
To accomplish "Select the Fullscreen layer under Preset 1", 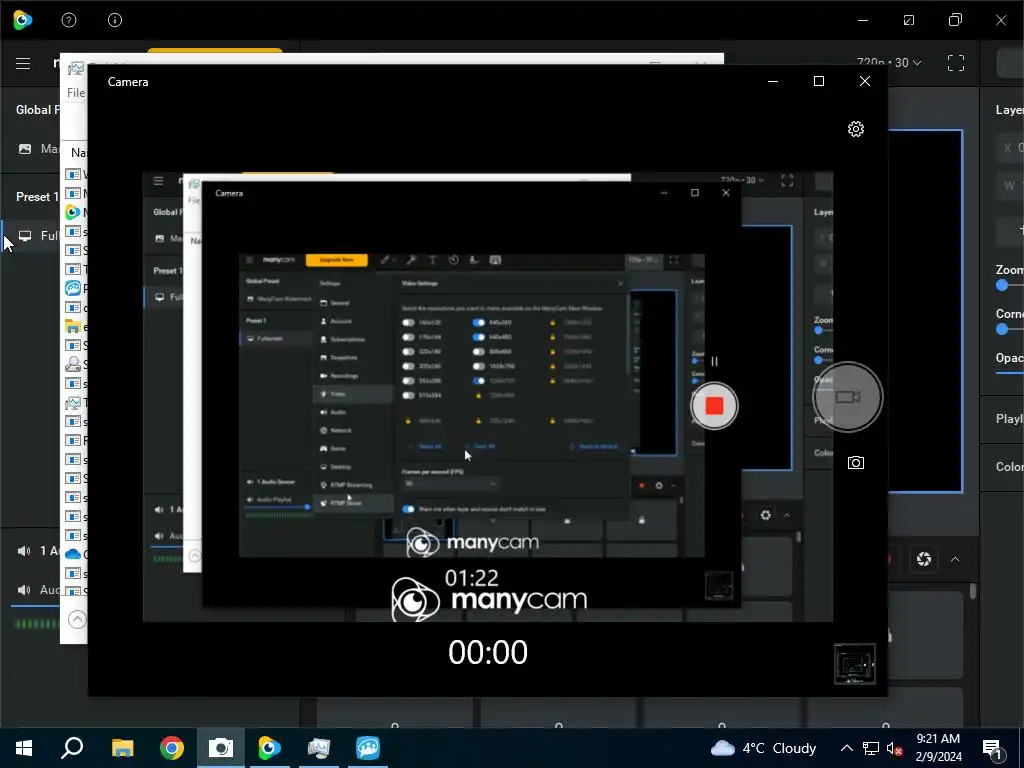I will (30, 236).
